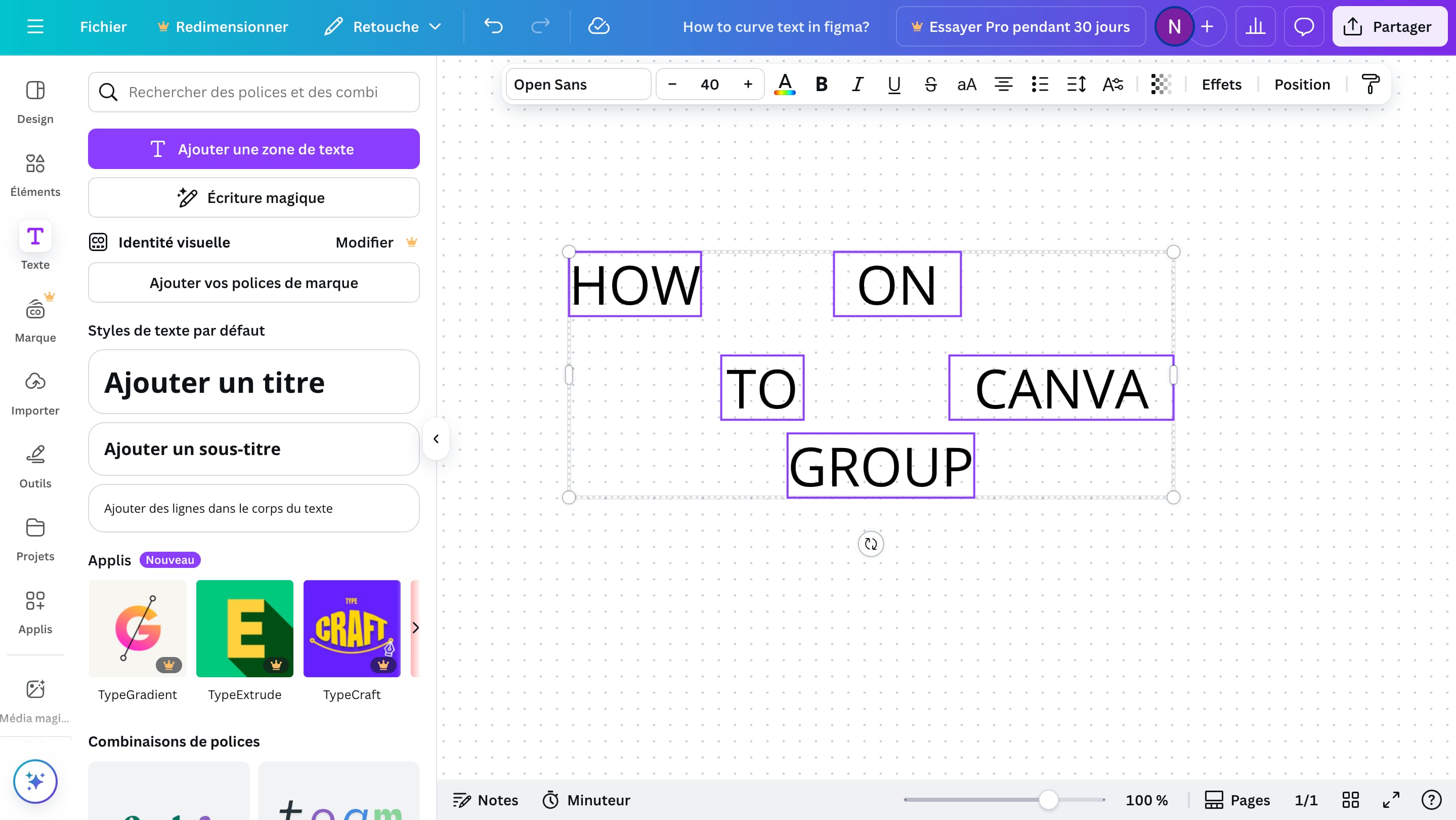The height and width of the screenshot is (820, 1456).
Task: Open Média magique sidebar item
Action: [x=35, y=701]
